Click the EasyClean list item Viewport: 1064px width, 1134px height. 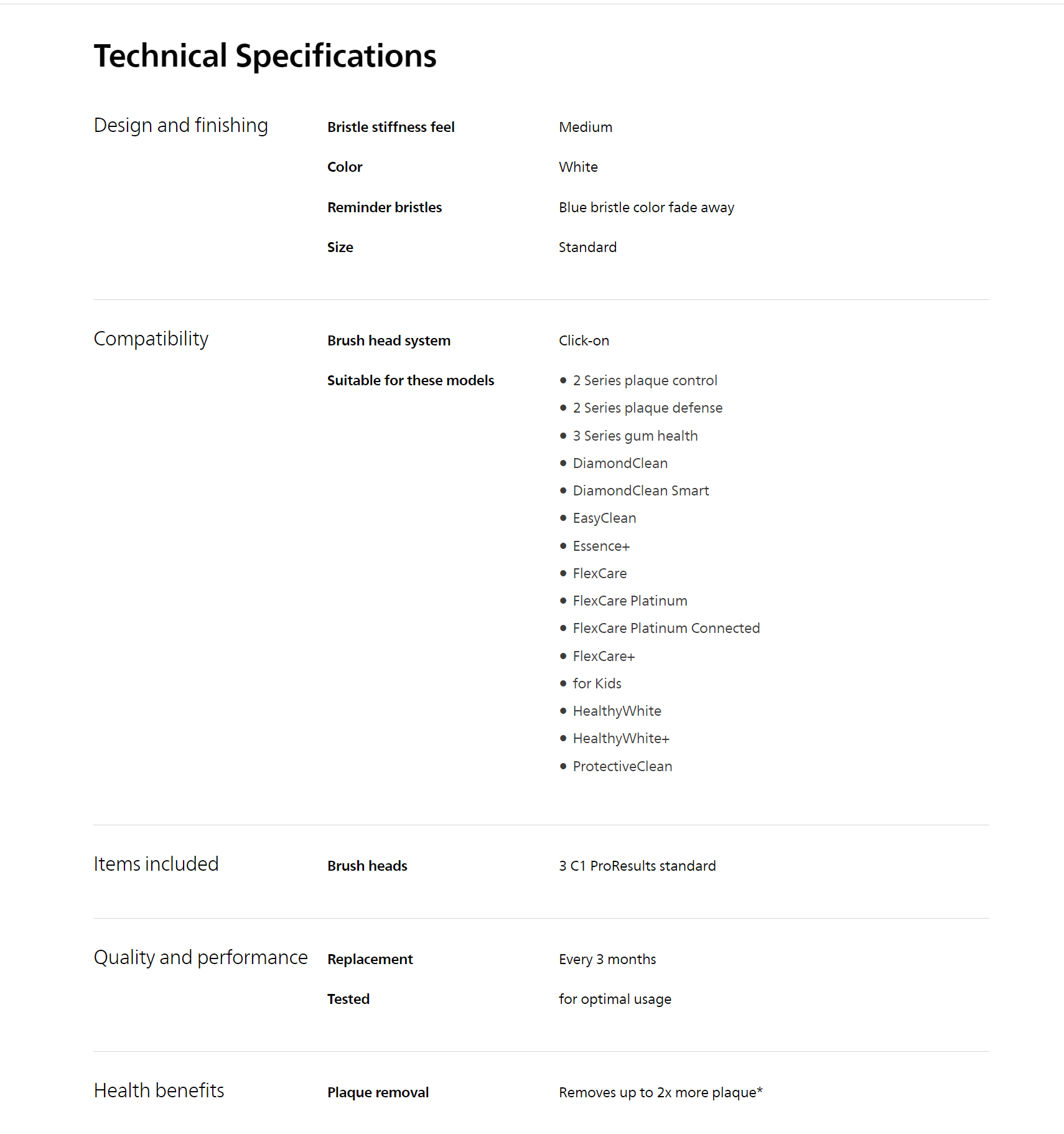[604, 518]
